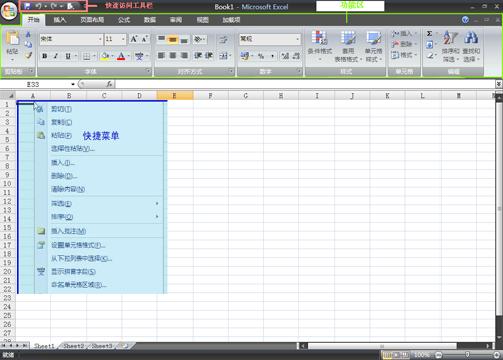Open the number format dropdown
The width and height of the screenshot is (503, 360).
297,39
